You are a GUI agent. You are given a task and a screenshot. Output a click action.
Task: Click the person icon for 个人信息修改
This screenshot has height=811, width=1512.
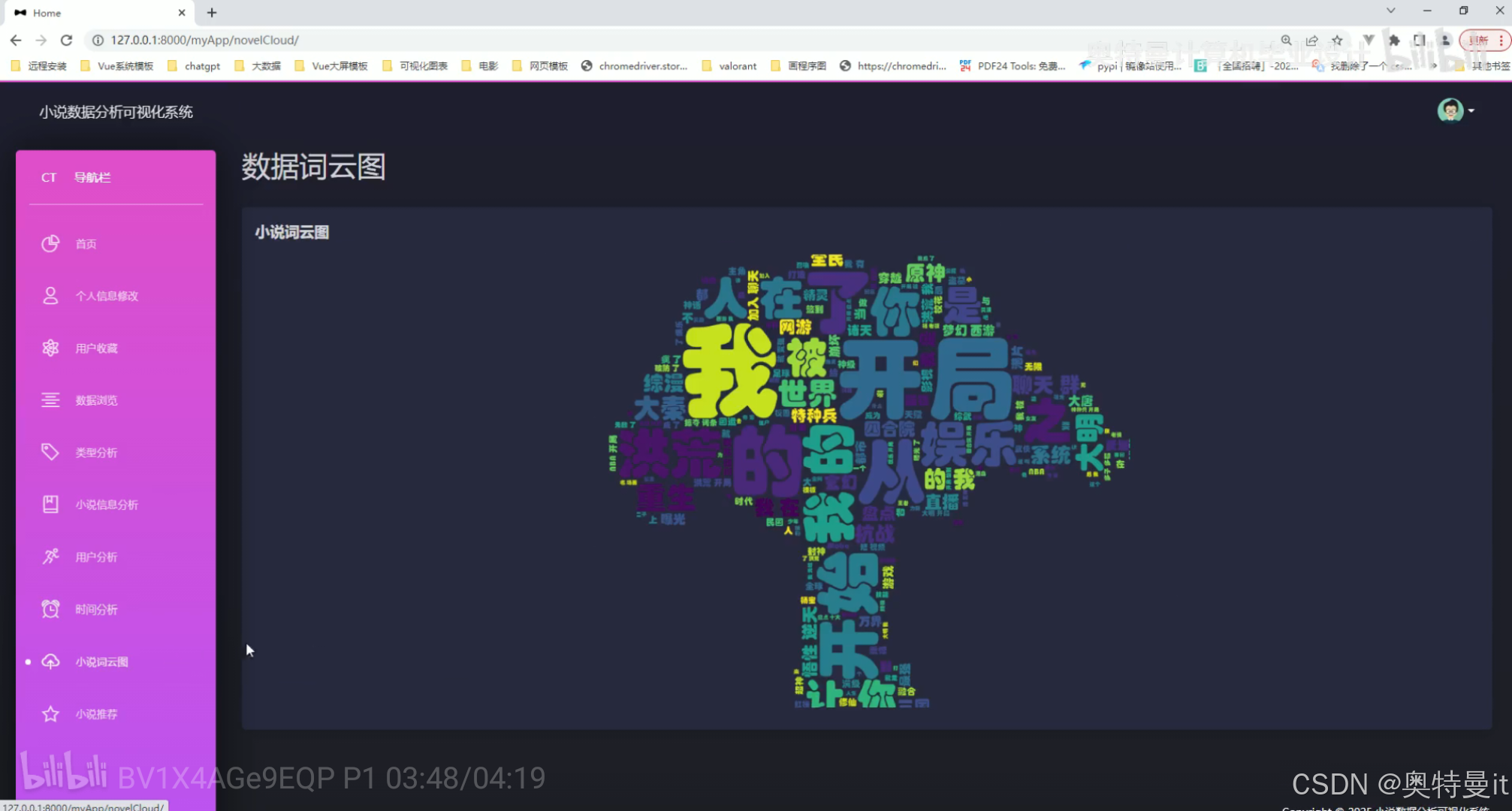coord(50,296)
